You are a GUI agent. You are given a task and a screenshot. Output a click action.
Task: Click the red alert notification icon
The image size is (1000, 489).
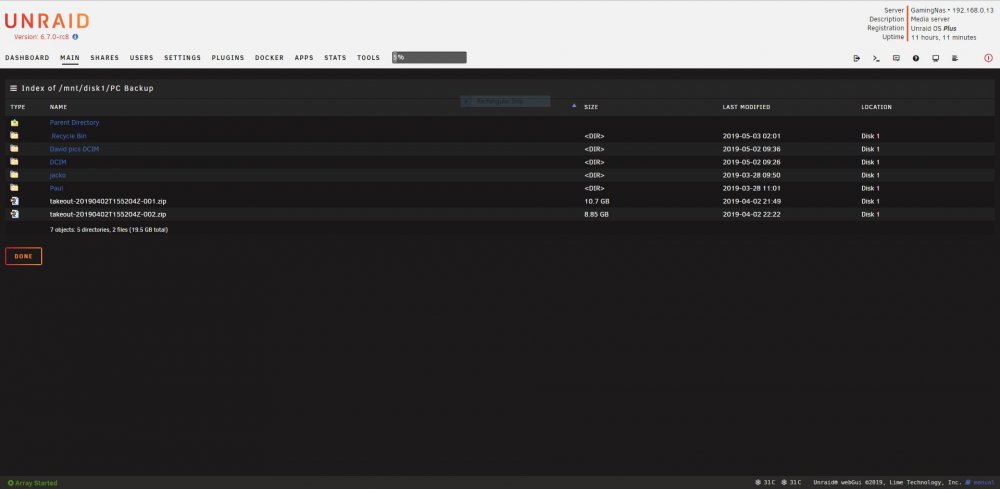[989, 58]
